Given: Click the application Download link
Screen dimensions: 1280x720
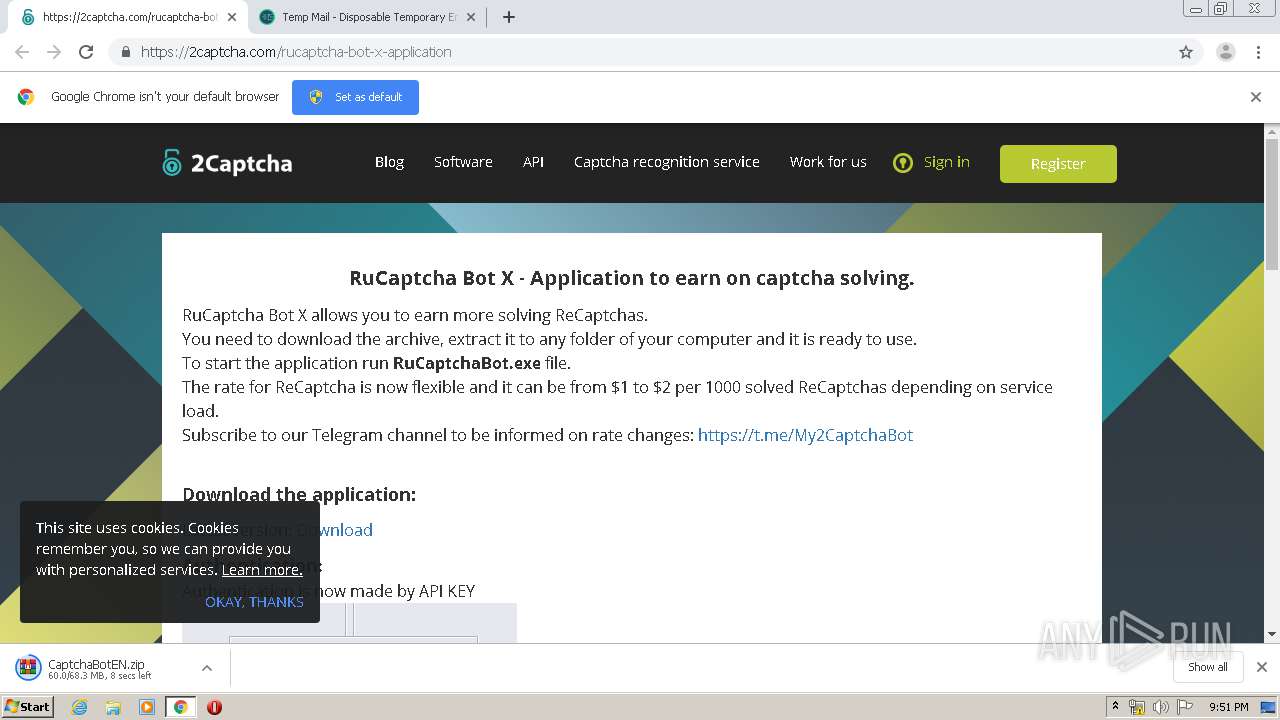Looking at the screenshot, I should click(335, 530).
